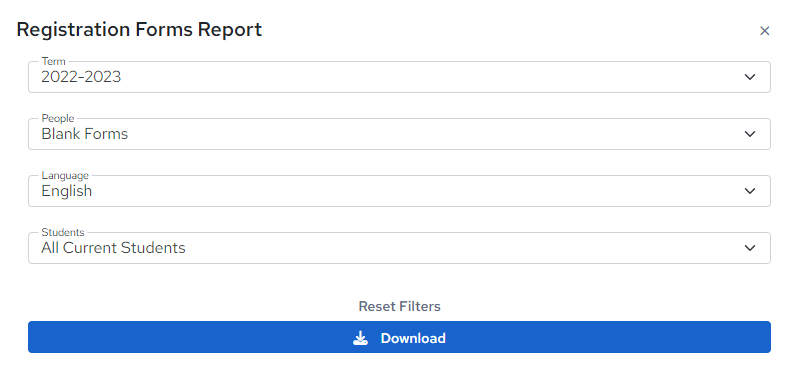This screenshot has height=389, width=796.
Task: Click the Term field label
Action: click(53, 61)
